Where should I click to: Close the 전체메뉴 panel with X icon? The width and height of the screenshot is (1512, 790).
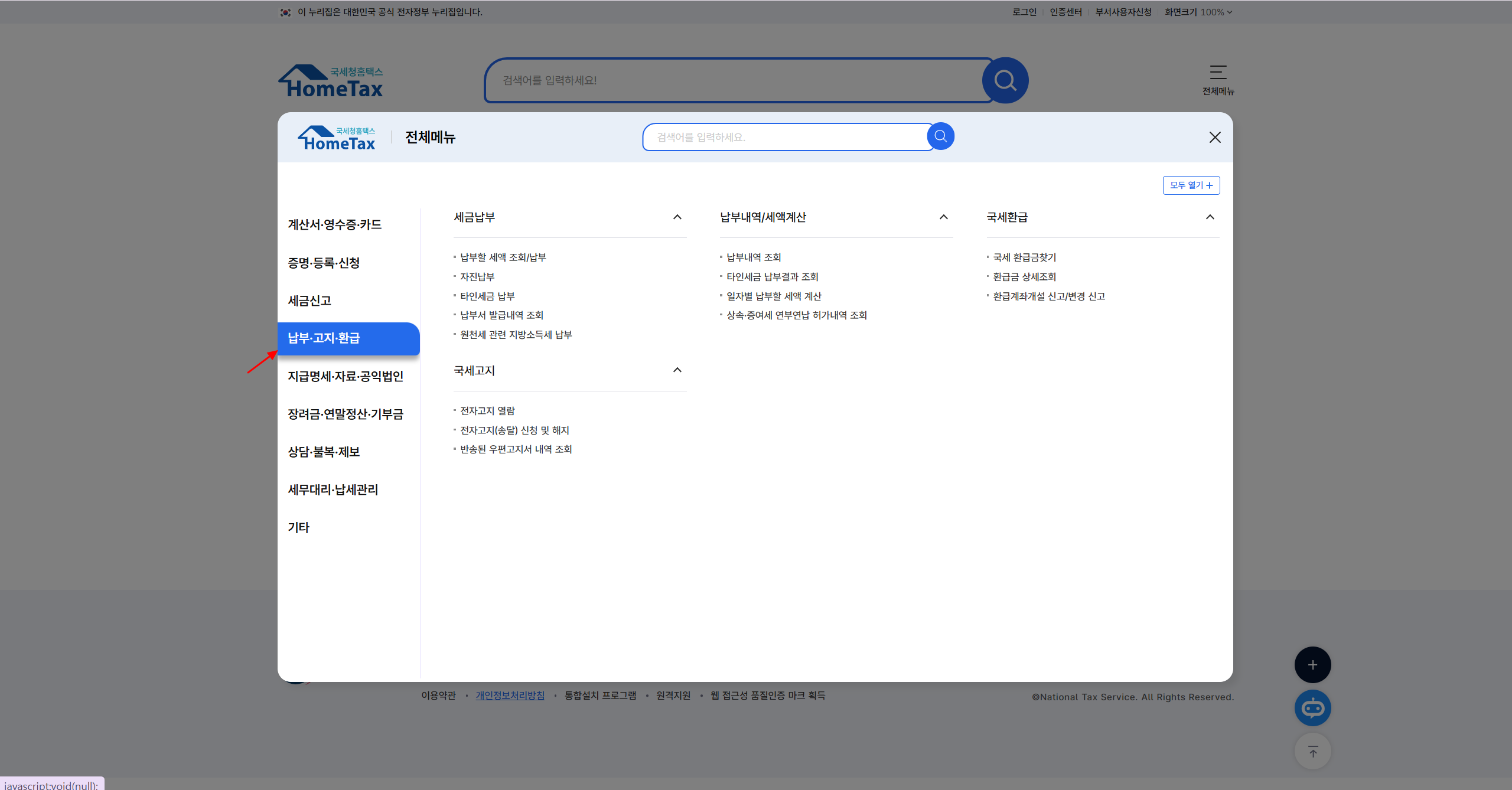(1215, 138)
